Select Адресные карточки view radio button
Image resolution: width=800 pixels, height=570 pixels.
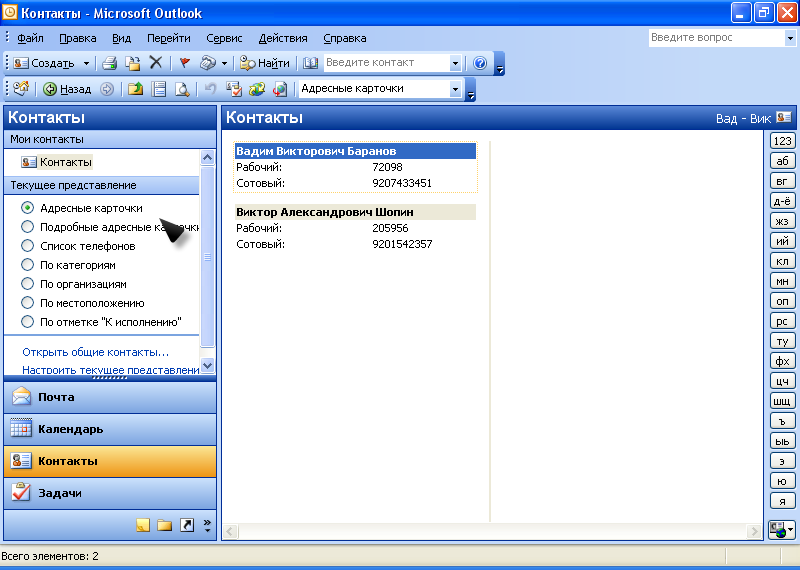[28, 208]
